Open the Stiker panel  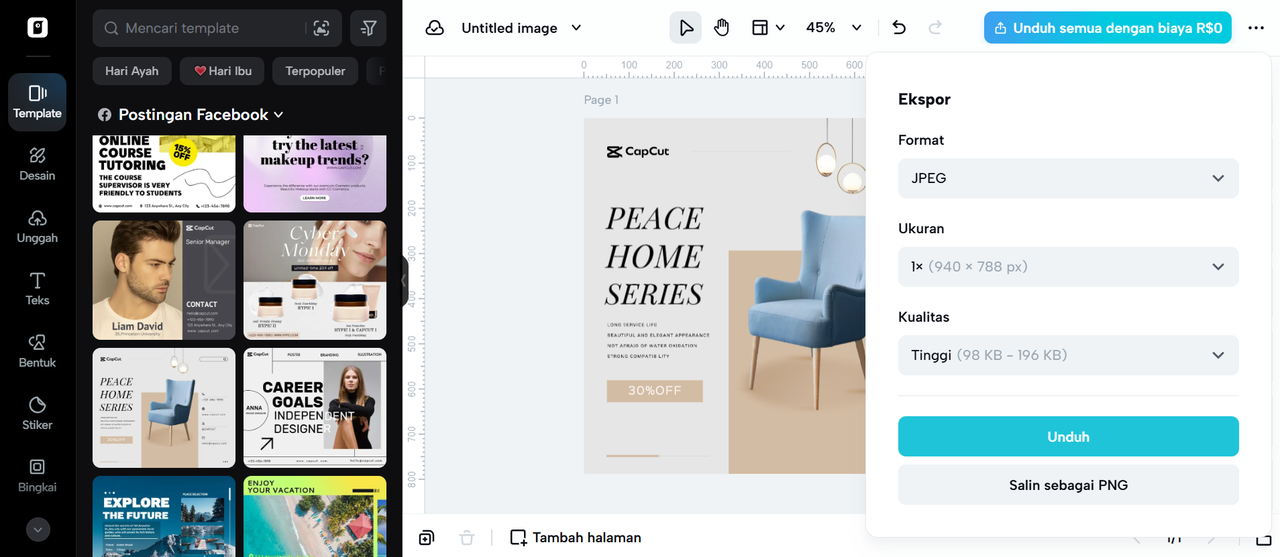coord(37,413)
